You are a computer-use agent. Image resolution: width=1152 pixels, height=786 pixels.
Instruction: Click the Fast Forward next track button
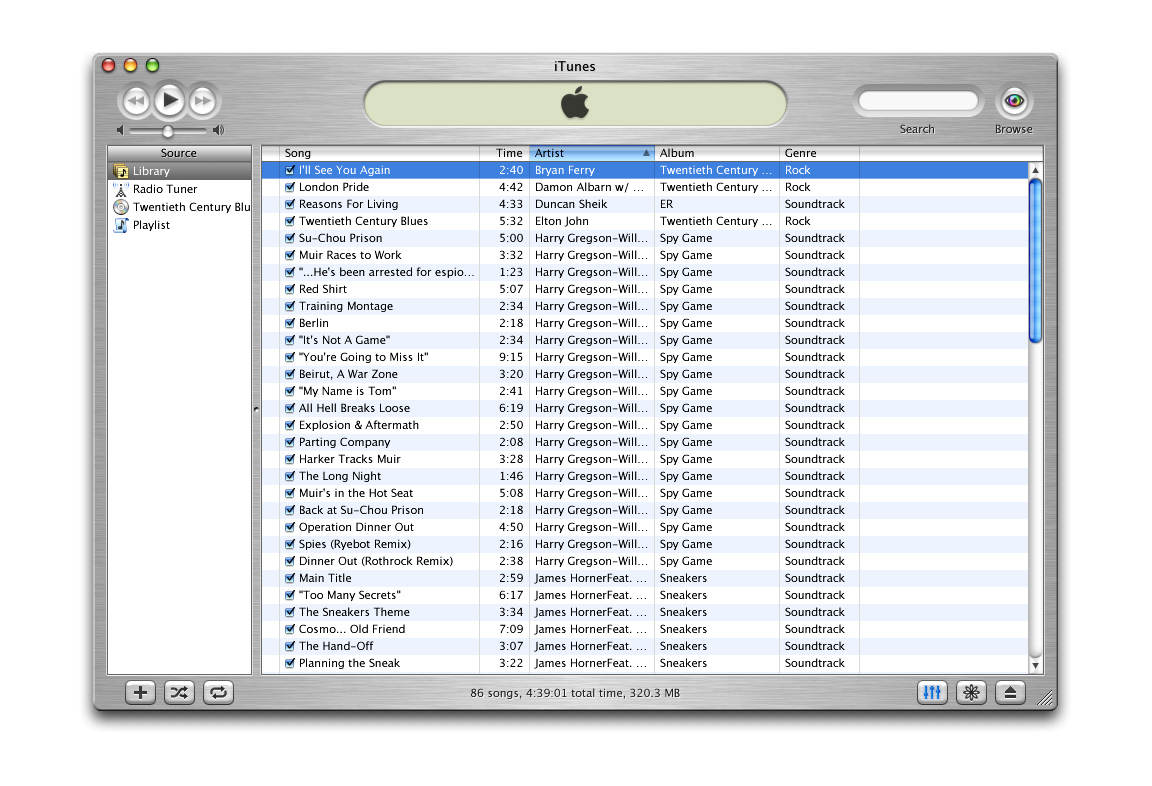pyautogui.click(x=203, y=101)
